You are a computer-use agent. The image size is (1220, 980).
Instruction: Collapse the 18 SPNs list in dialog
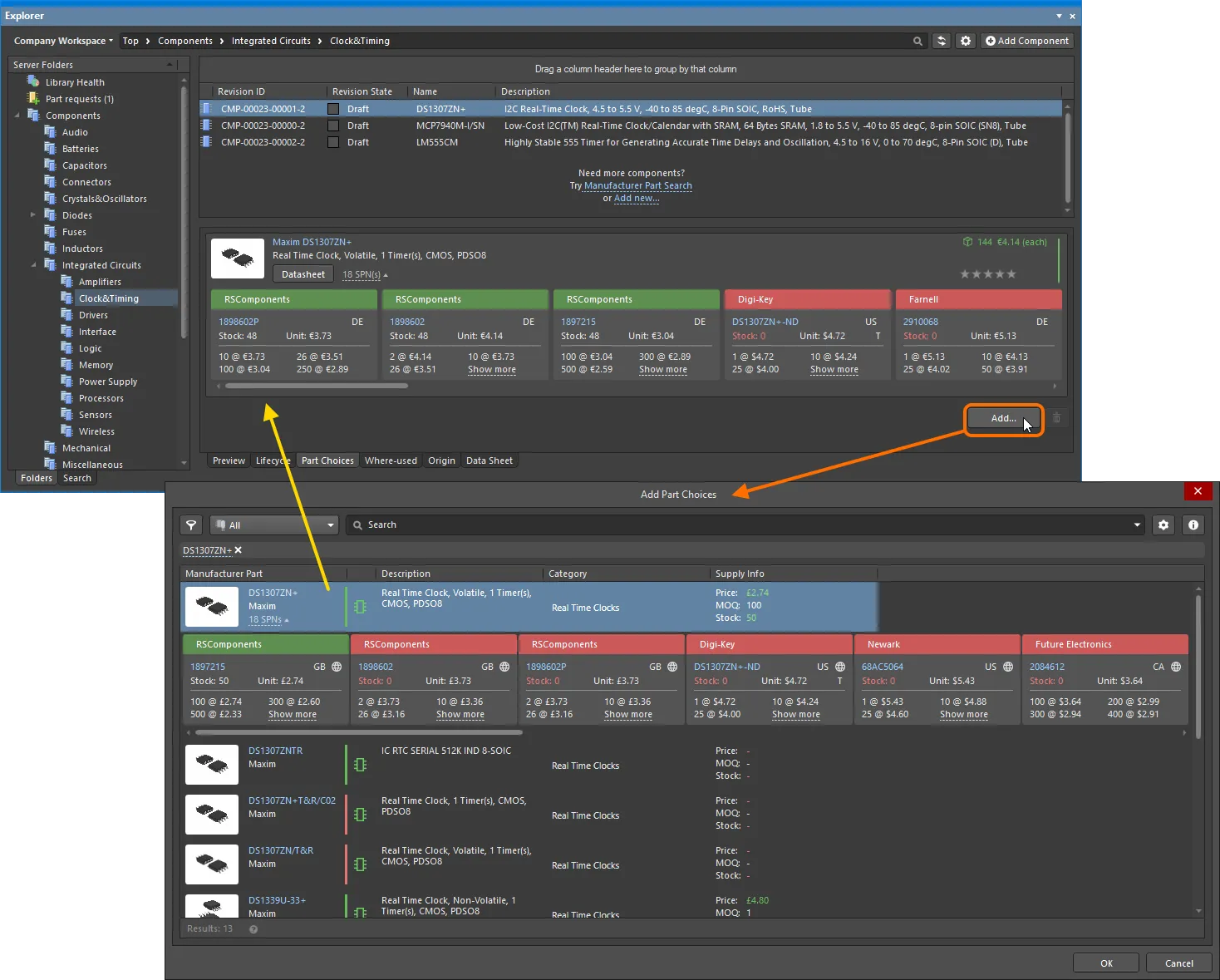[x=268, y=620]
